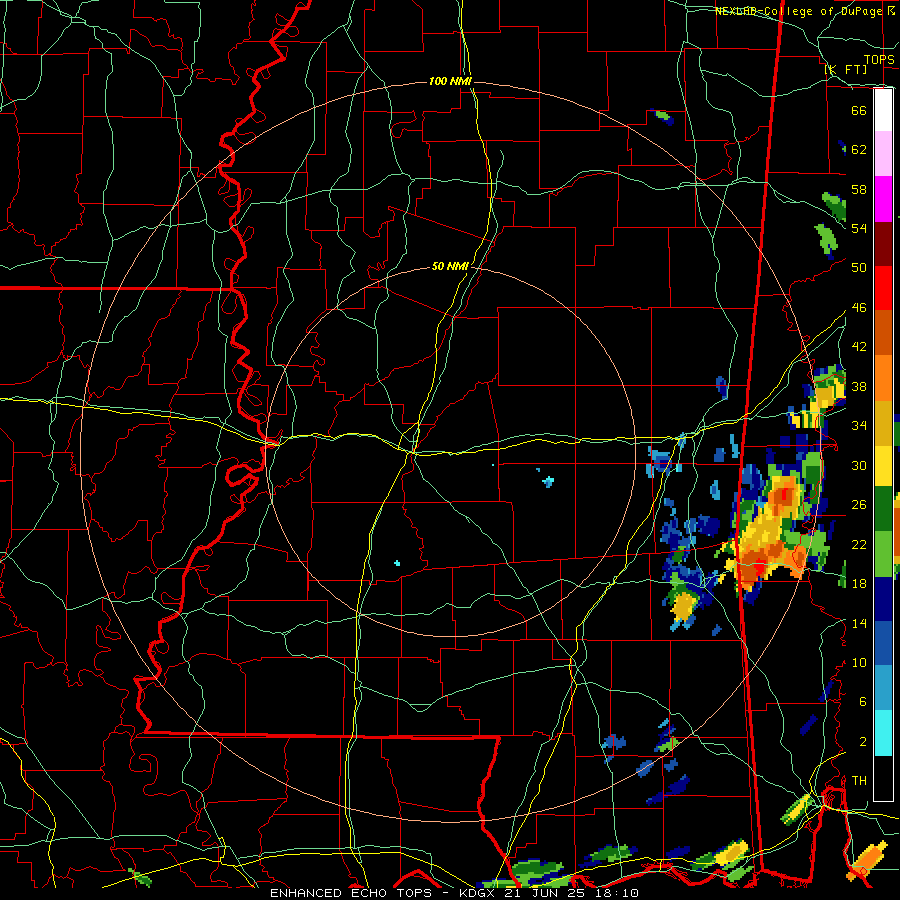This screenshot has height=900, width=900.
Task: Click the magenta 58 kft legend swatch
Action: [883, 199]
